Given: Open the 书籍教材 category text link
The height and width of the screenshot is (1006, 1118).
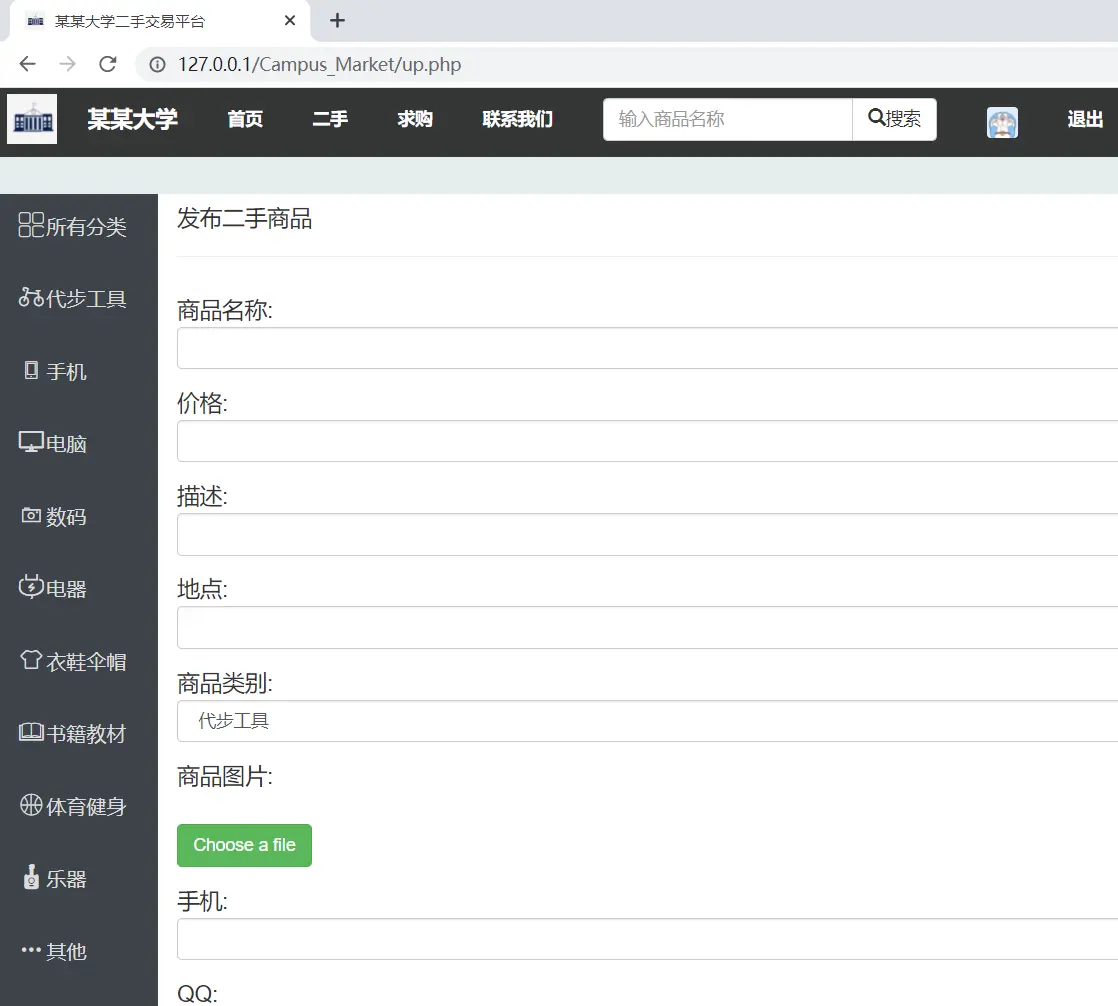Looking at the screenshot, I should 86,734.
